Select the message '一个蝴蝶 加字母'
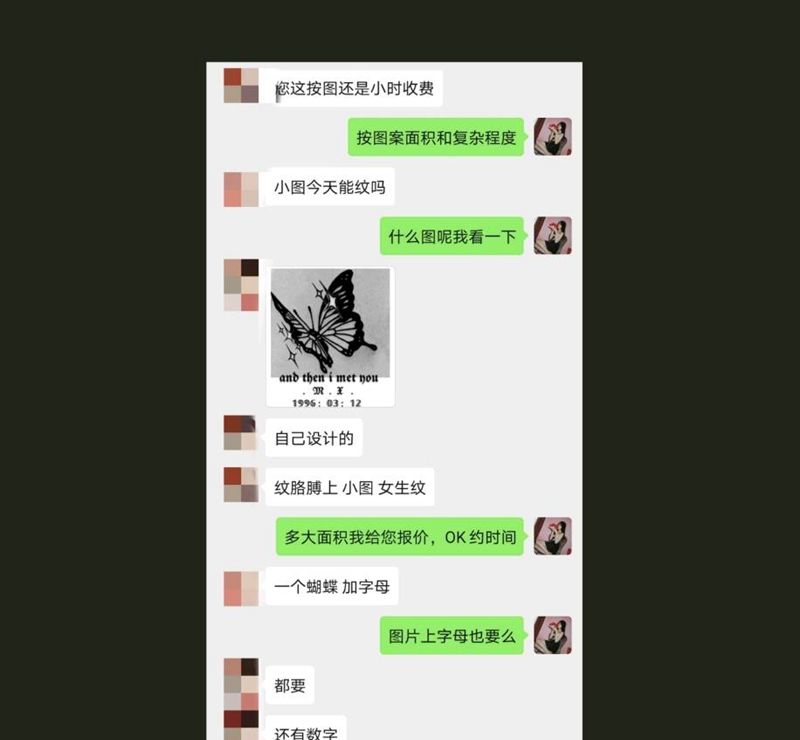Viewport: 800px width, 740px height. [332, 586]
